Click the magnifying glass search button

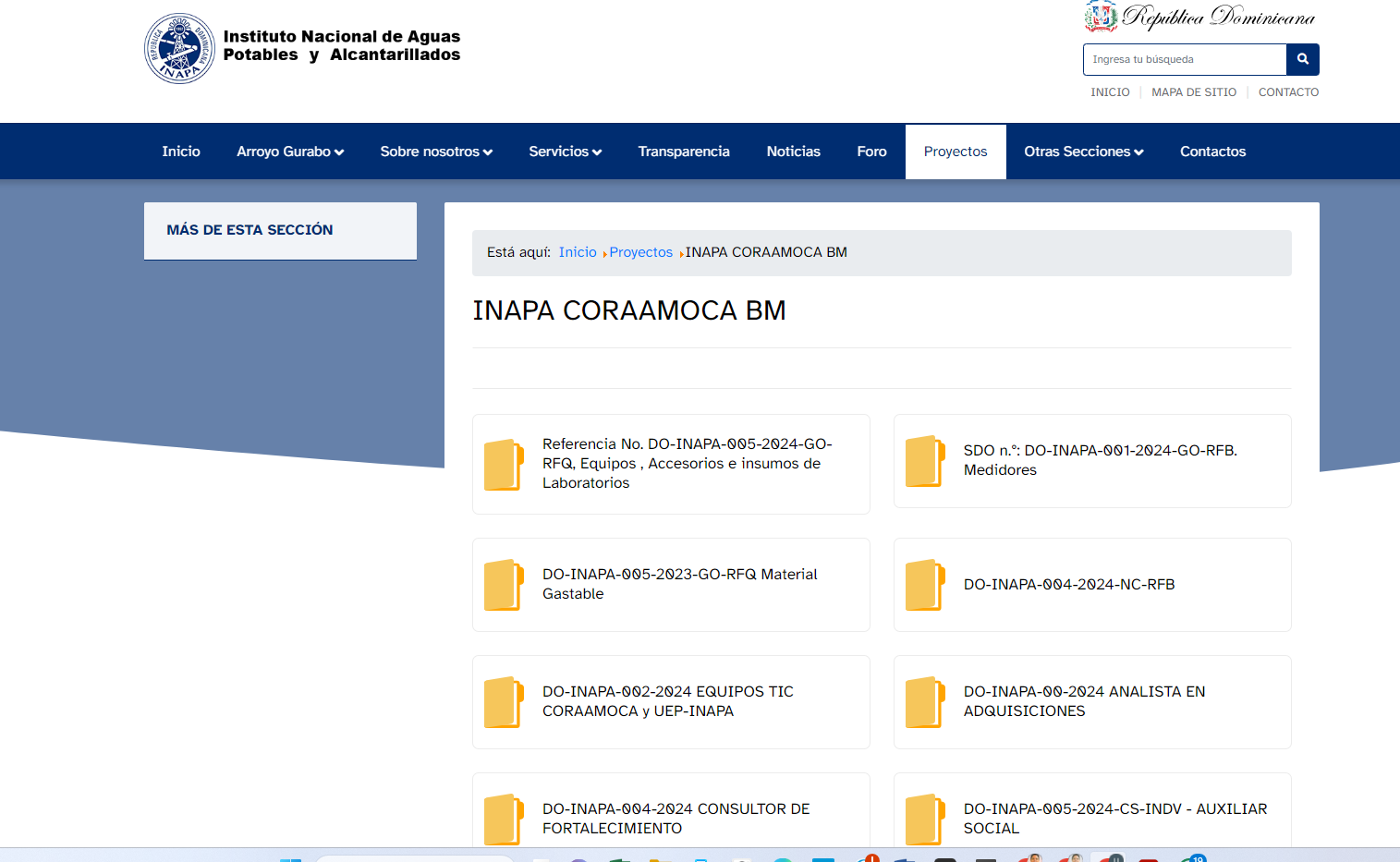click(x=1302, y=59)
